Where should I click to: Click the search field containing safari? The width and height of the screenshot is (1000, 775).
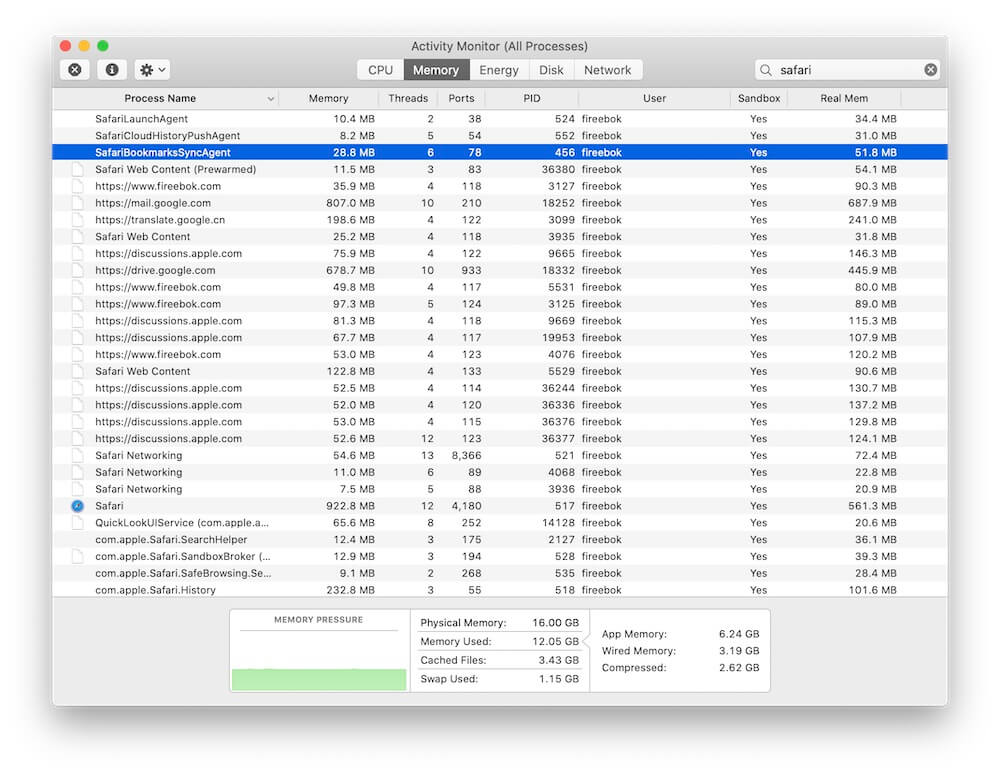[x=847, y=70]
